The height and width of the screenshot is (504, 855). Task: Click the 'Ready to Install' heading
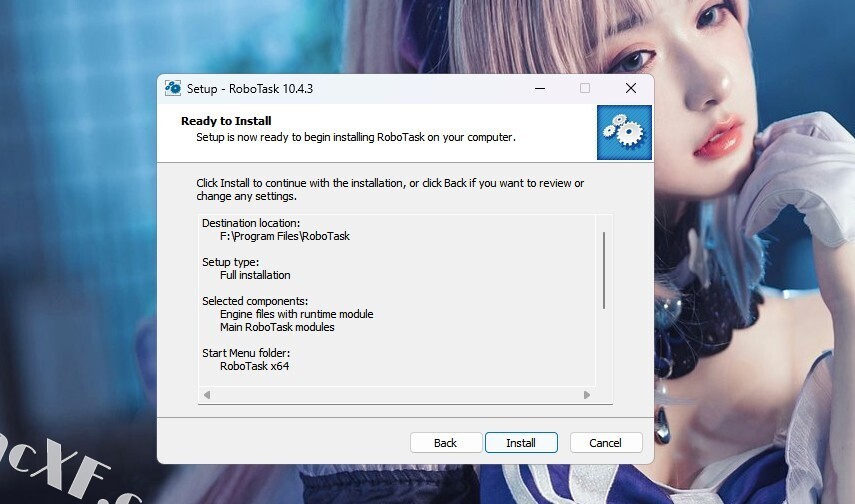226,121
